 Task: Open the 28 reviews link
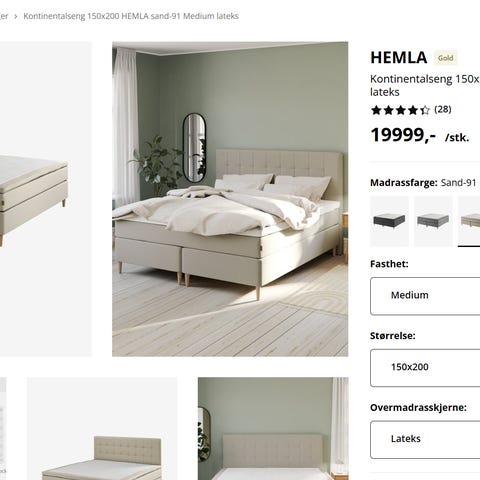pos(443,109)
